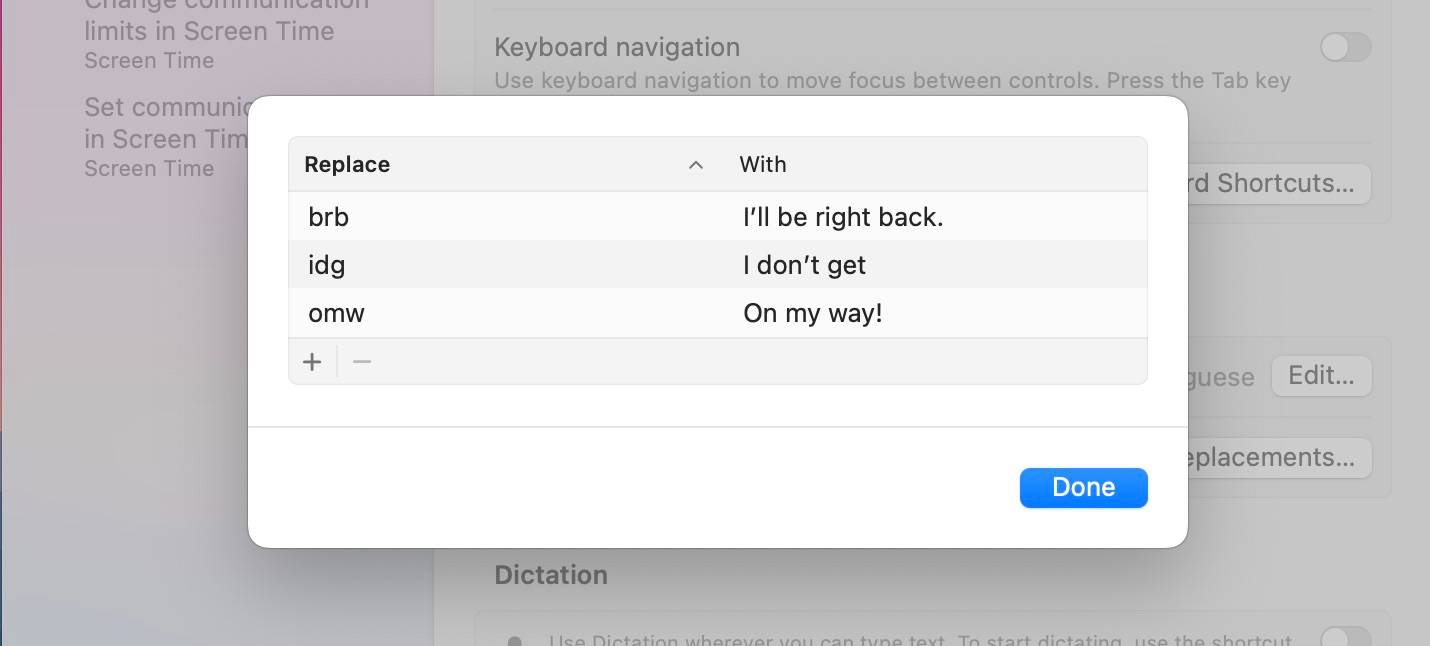Click the "I don't get" phrase cell

pos(804,265)
